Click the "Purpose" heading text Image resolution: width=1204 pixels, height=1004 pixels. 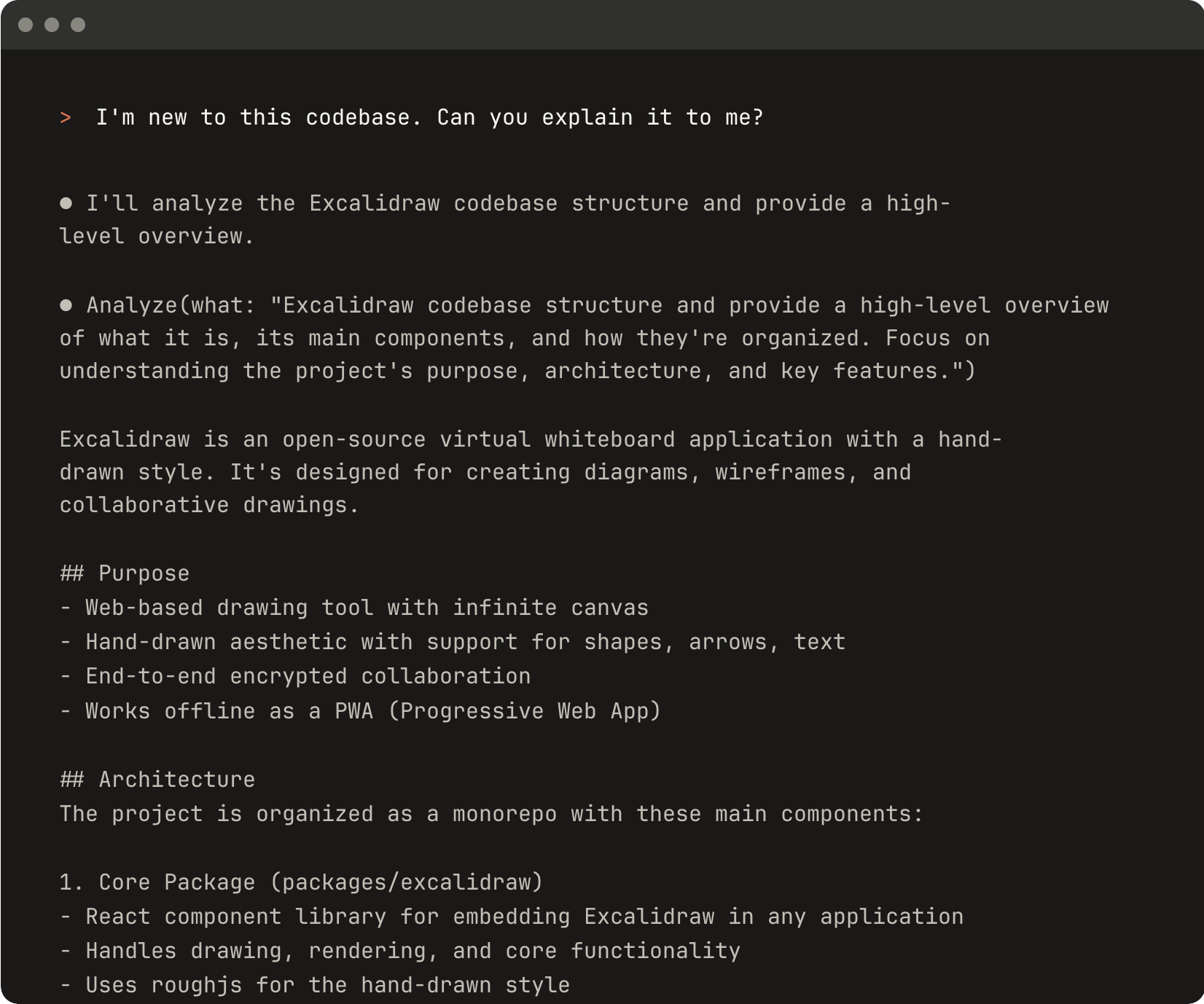pos(144,573)
